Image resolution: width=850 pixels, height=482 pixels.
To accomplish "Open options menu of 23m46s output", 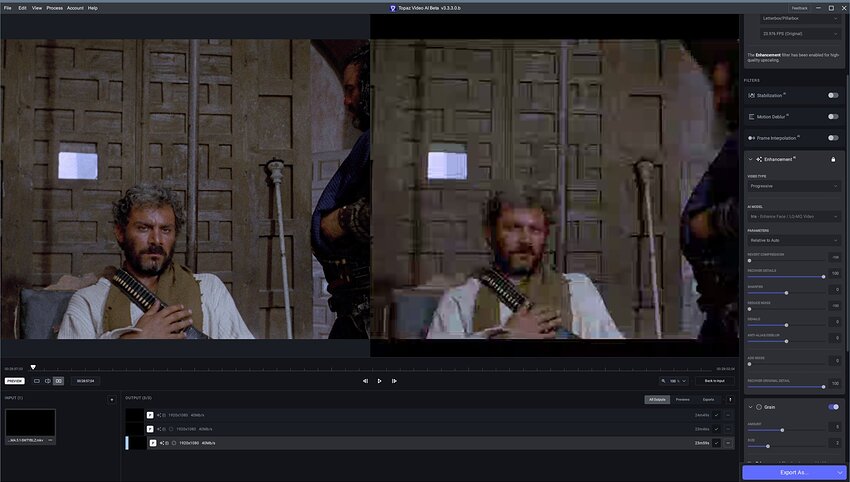I will (728, 429).
